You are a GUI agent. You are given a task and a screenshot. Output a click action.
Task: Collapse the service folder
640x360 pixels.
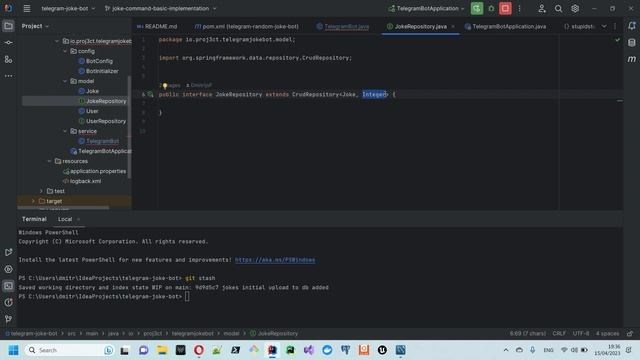65,131
